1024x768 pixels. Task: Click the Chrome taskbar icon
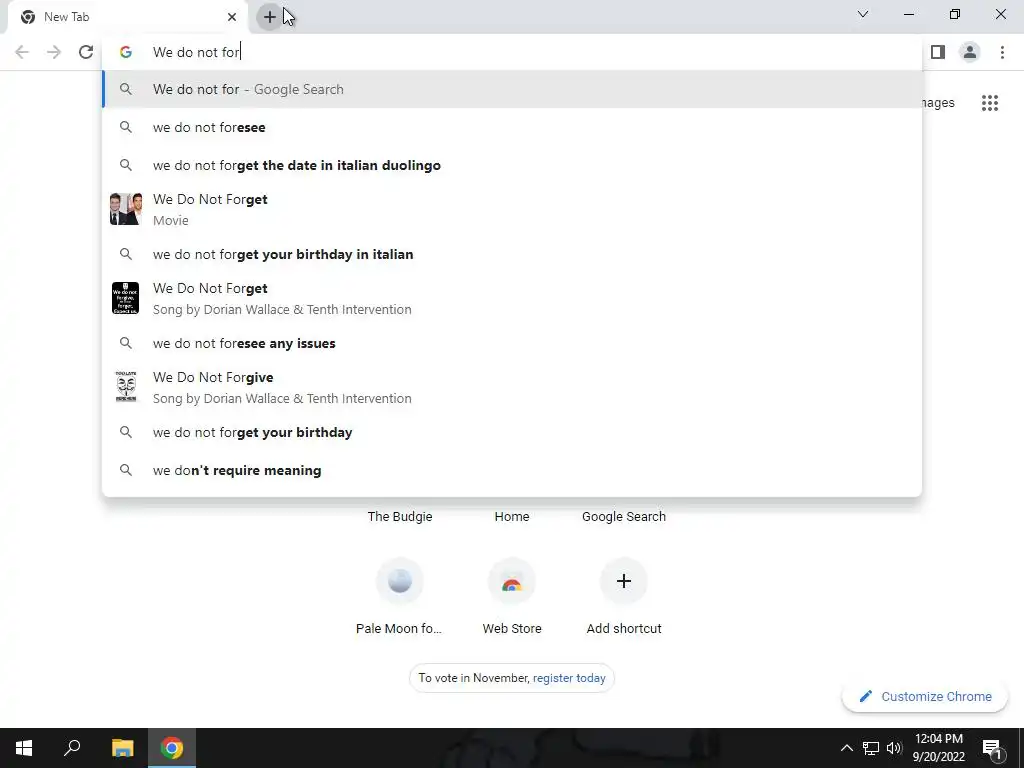[172, 748]
